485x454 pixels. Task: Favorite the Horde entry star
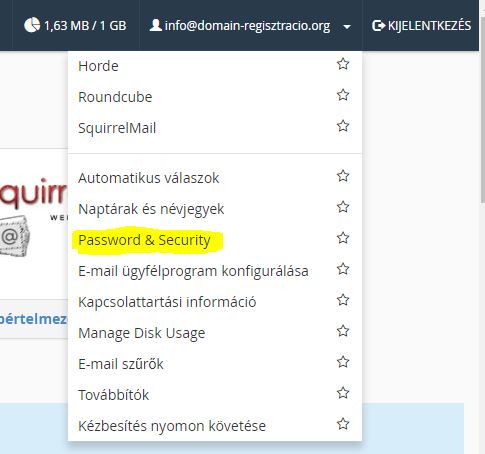tap(343, 64)
